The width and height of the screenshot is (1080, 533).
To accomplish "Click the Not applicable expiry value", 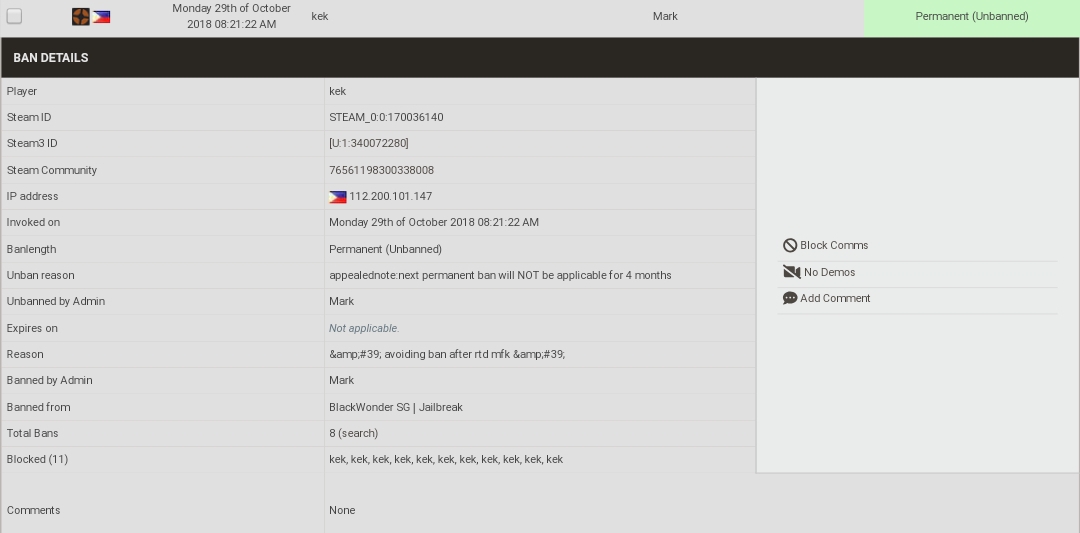I will pyautogui.click(x=364, y=328).
